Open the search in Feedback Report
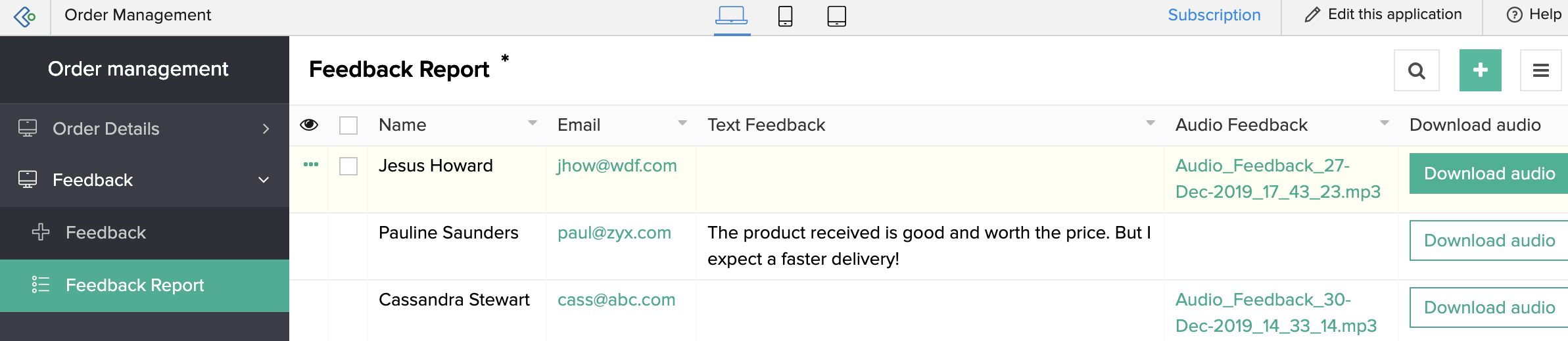 point(1416,70)
